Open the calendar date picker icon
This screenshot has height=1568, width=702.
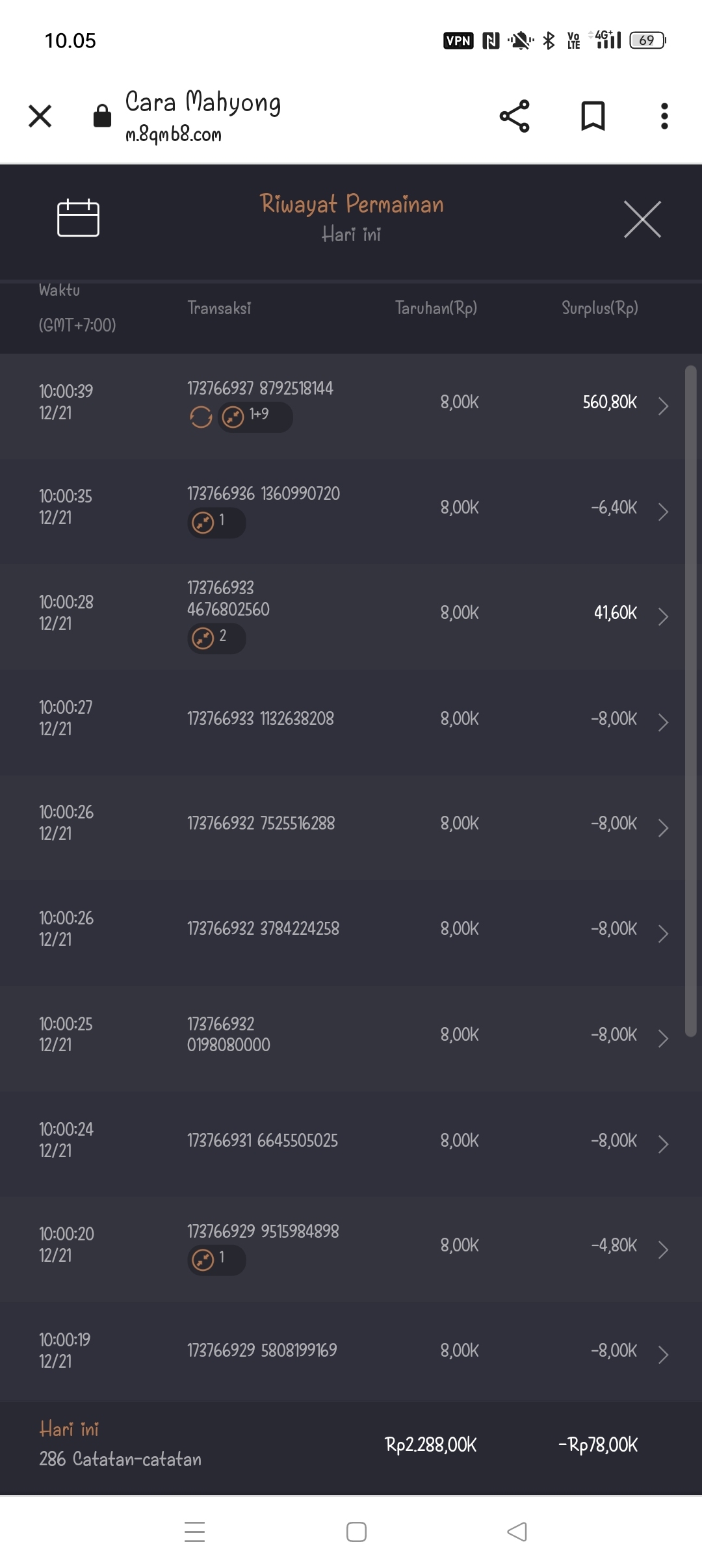pos(78,218)
